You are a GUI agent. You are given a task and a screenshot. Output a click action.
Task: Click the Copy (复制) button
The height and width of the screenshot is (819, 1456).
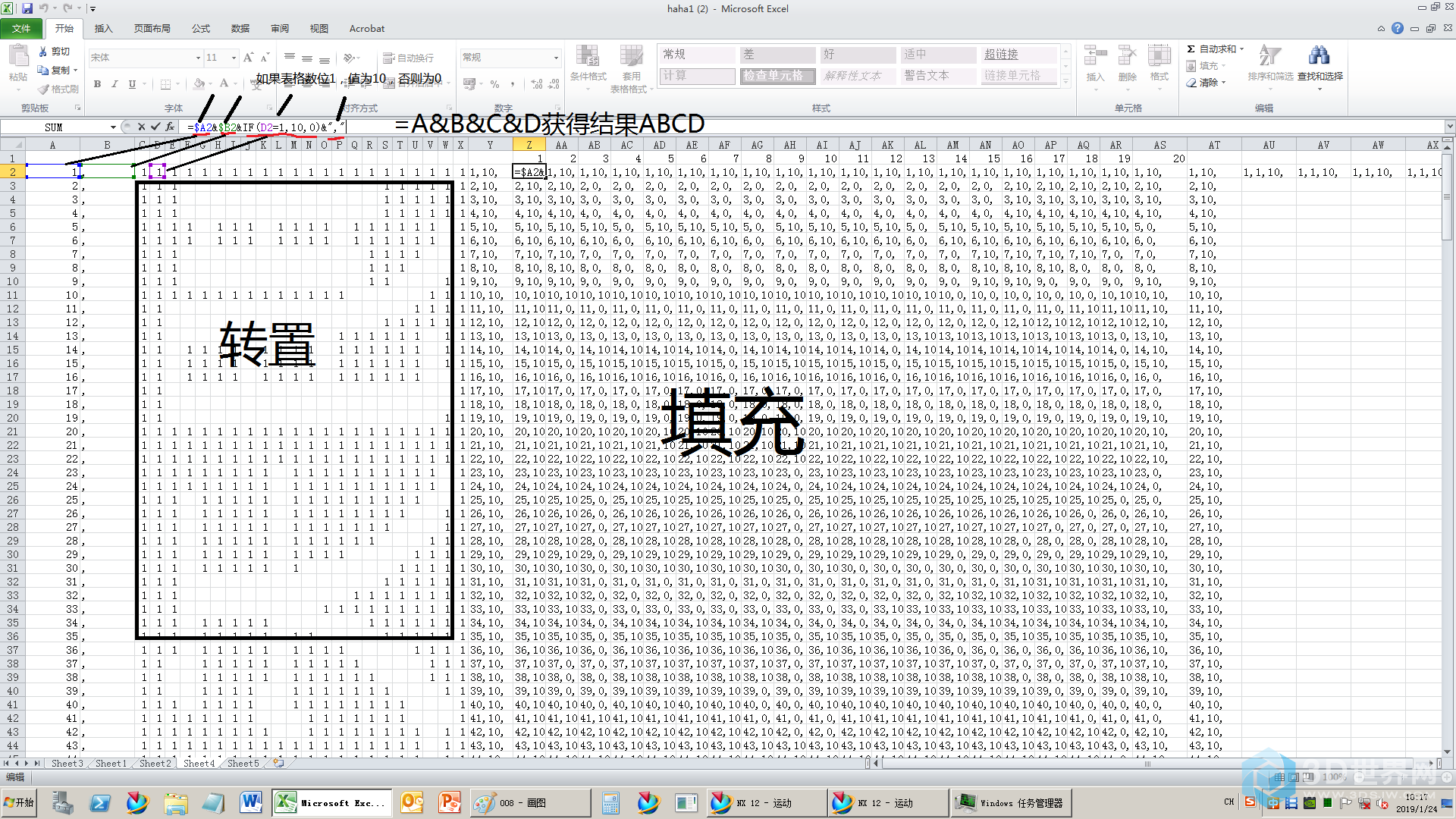coord(54,70)
